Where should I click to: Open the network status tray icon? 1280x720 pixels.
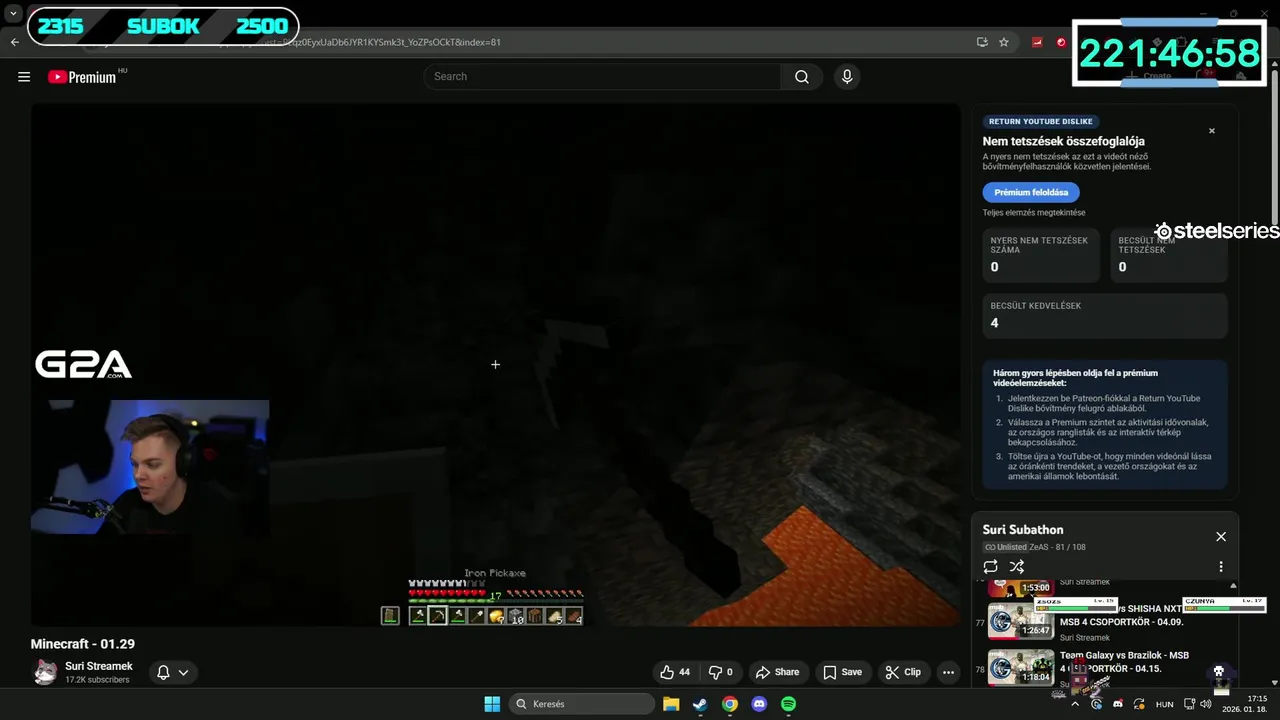1189,704
